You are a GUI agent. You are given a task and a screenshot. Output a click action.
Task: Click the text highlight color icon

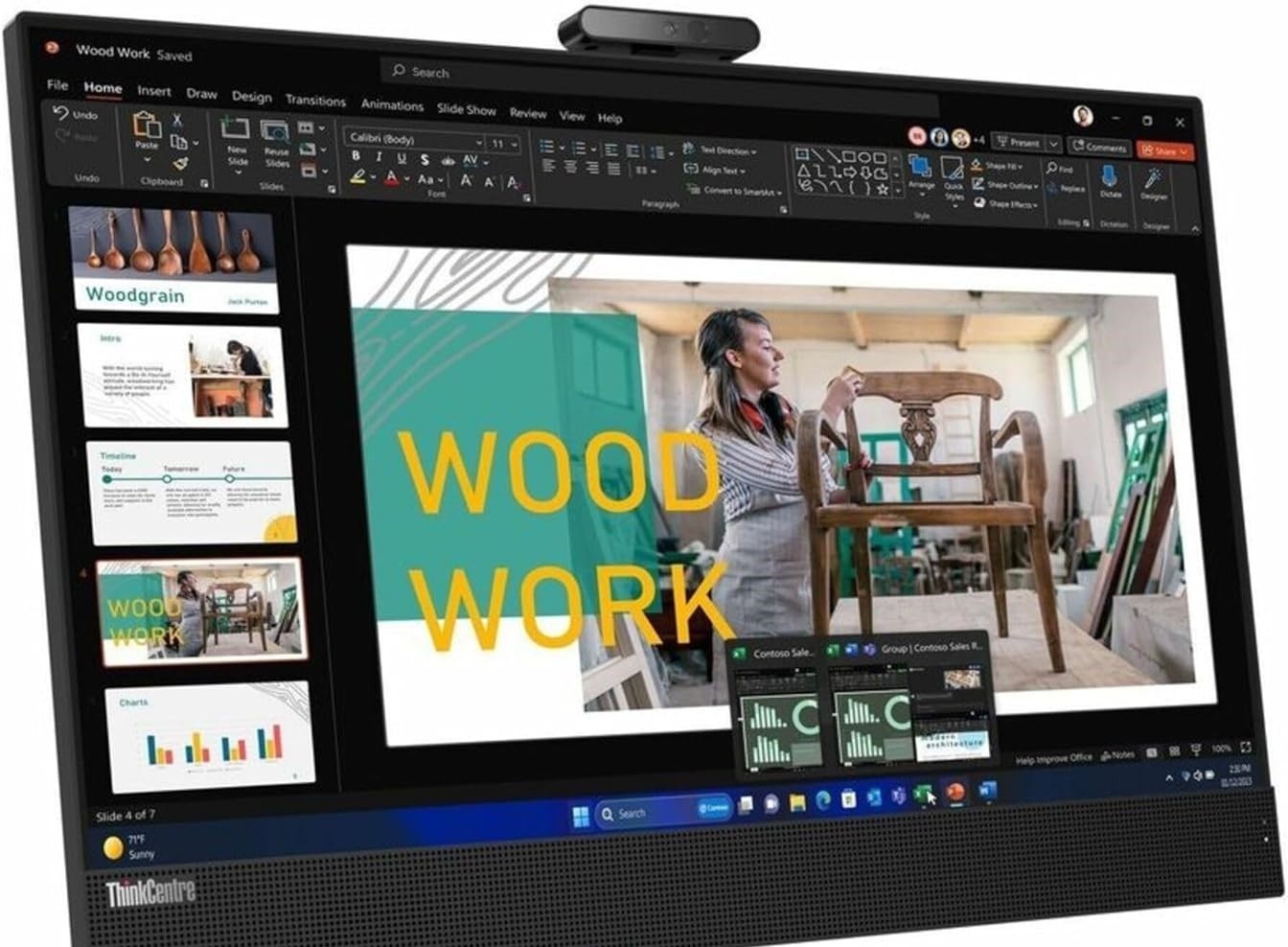pos(357,176)
